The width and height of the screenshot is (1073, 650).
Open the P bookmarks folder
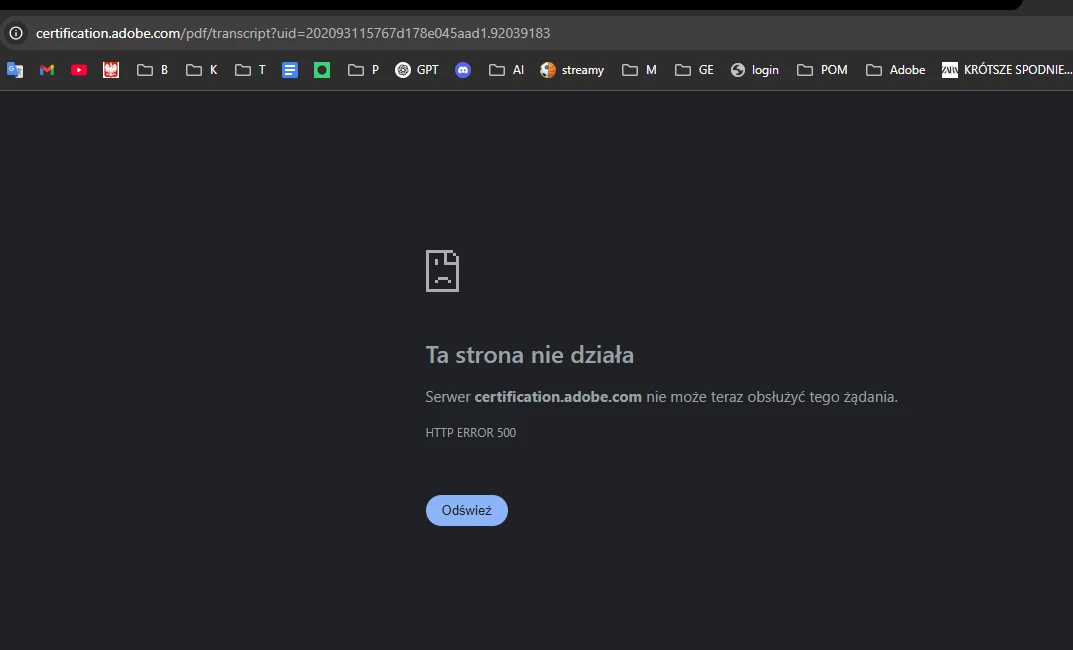coord(363,70)
